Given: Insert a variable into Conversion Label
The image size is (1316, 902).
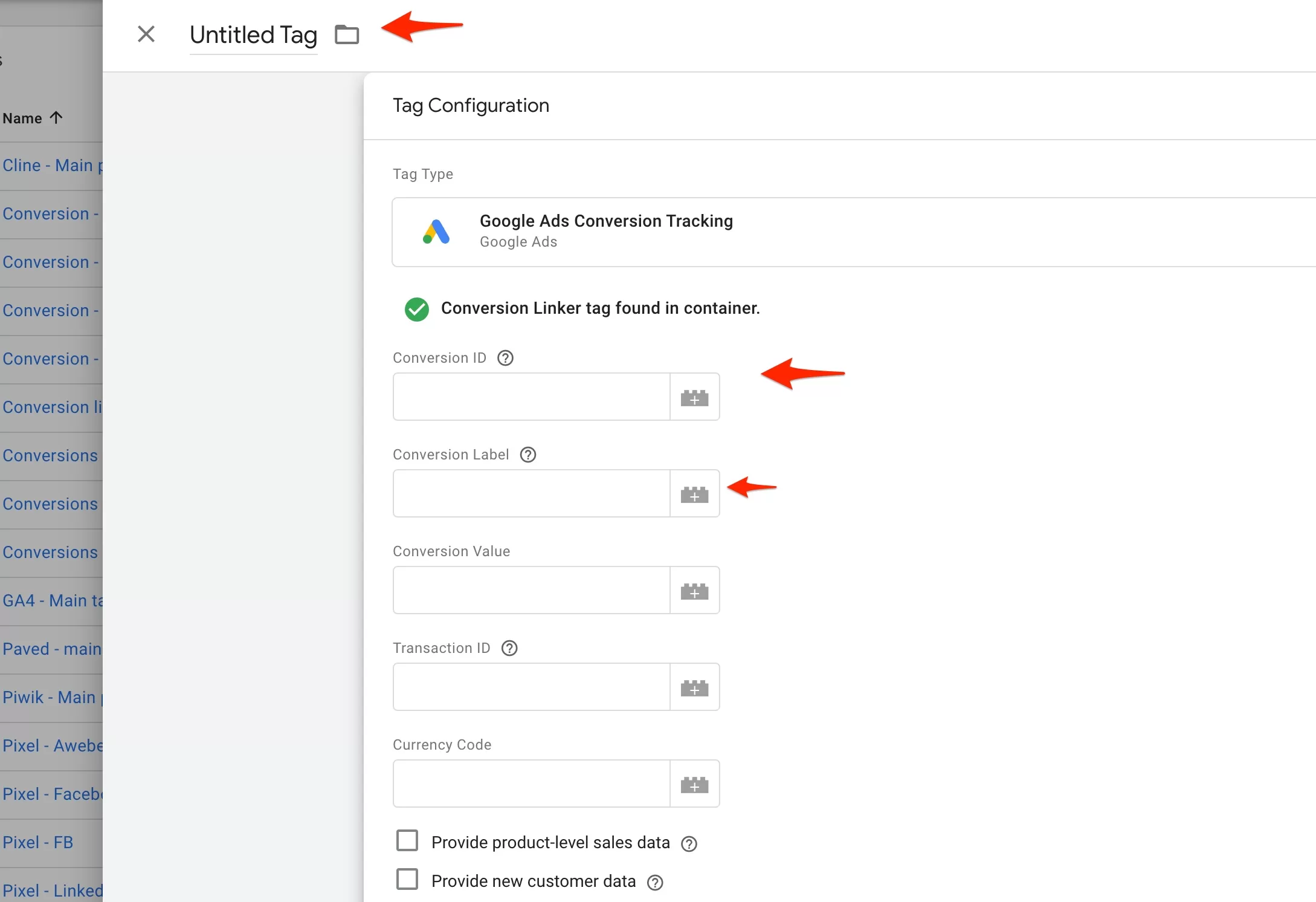Looking at the screenshot, I should tap(694, 493).
